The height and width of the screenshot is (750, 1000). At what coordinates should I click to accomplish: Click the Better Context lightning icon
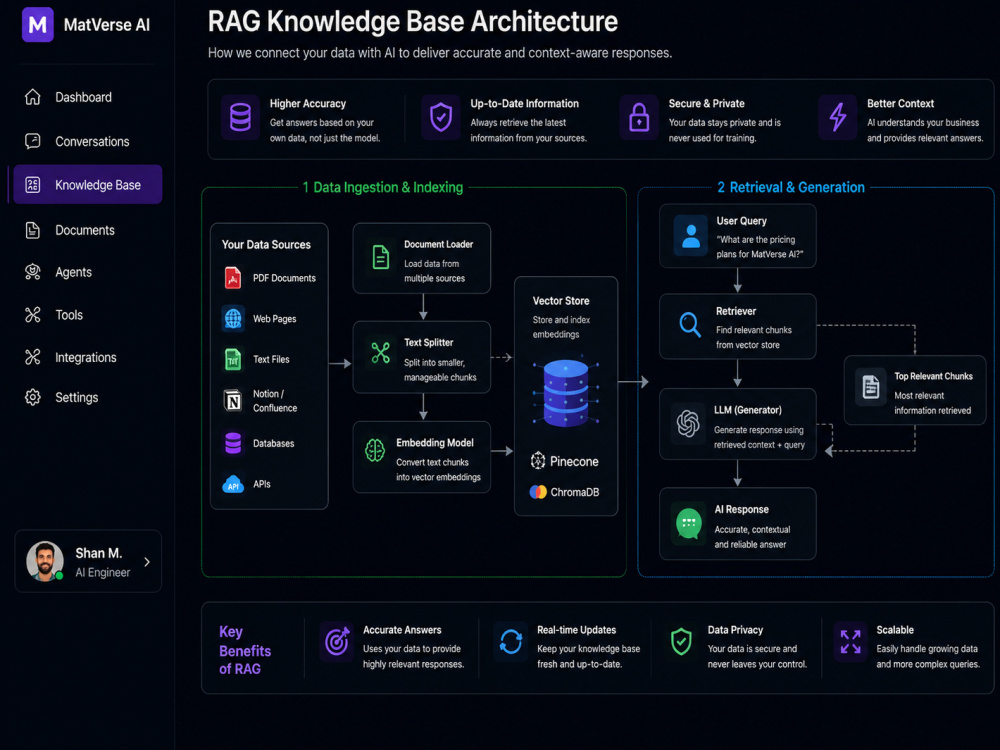pyautogui.click(x=837, y=117)
